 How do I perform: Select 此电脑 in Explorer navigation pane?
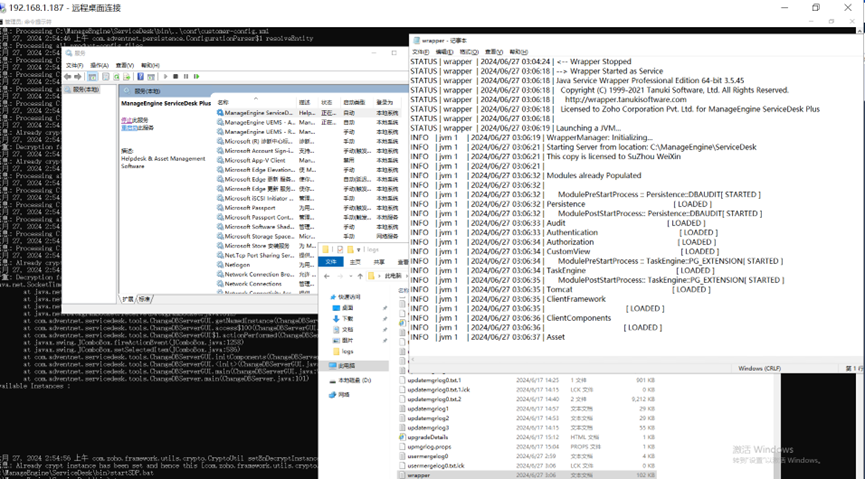pos(354,365)
